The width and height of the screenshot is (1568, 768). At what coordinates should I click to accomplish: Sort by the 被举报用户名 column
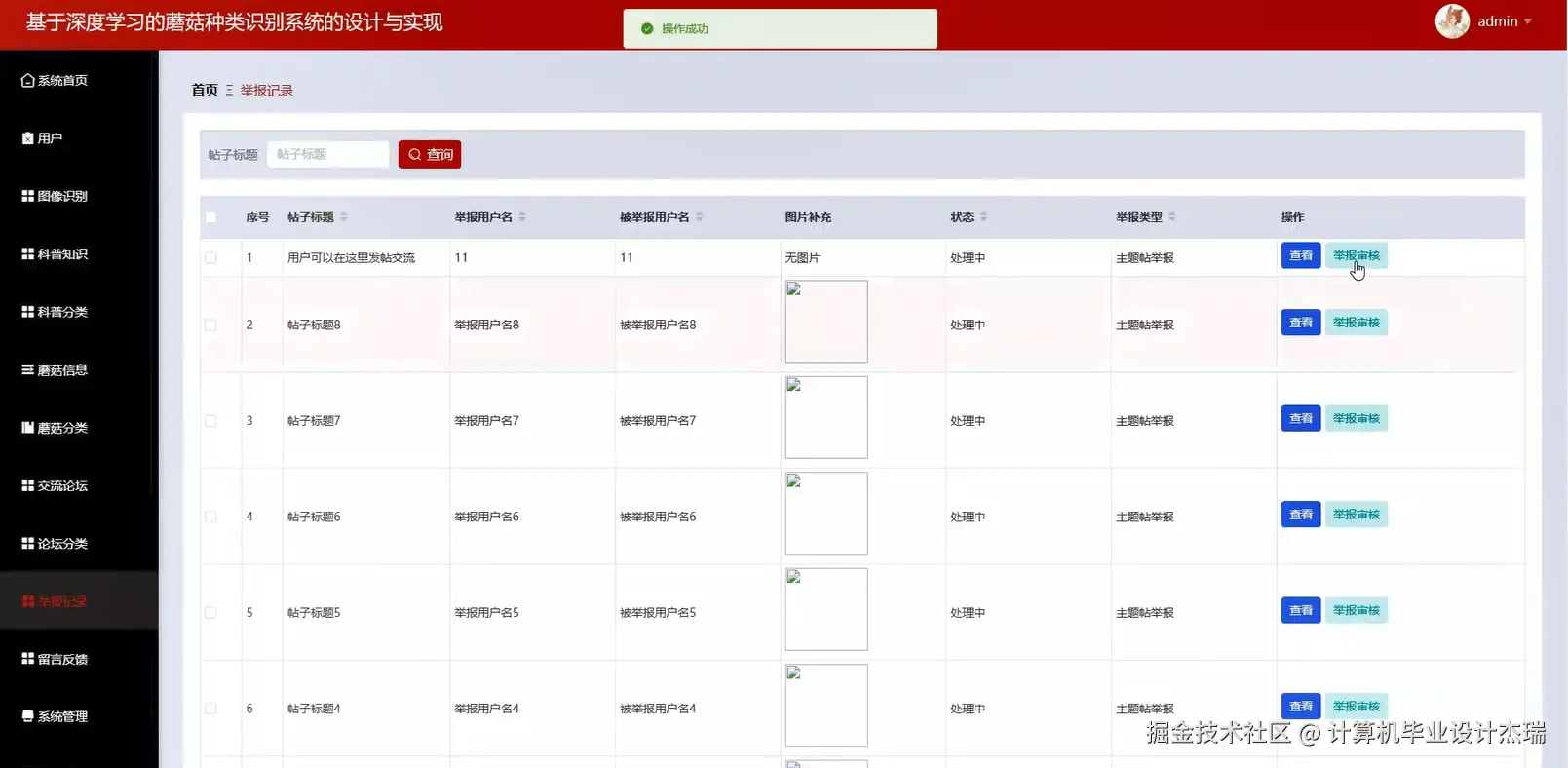(700, 217)
